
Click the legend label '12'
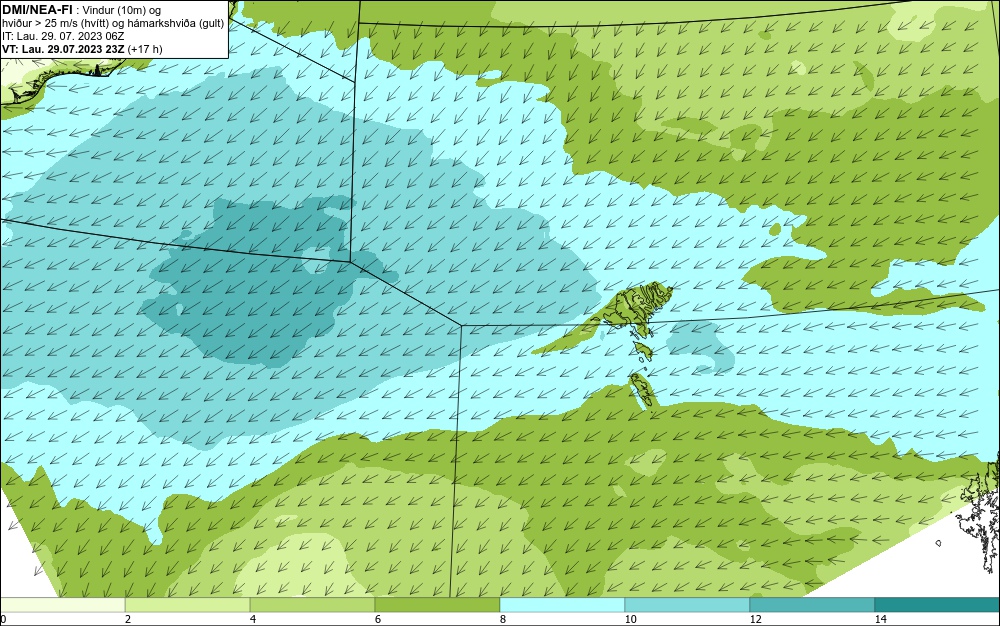pos(756,619)
